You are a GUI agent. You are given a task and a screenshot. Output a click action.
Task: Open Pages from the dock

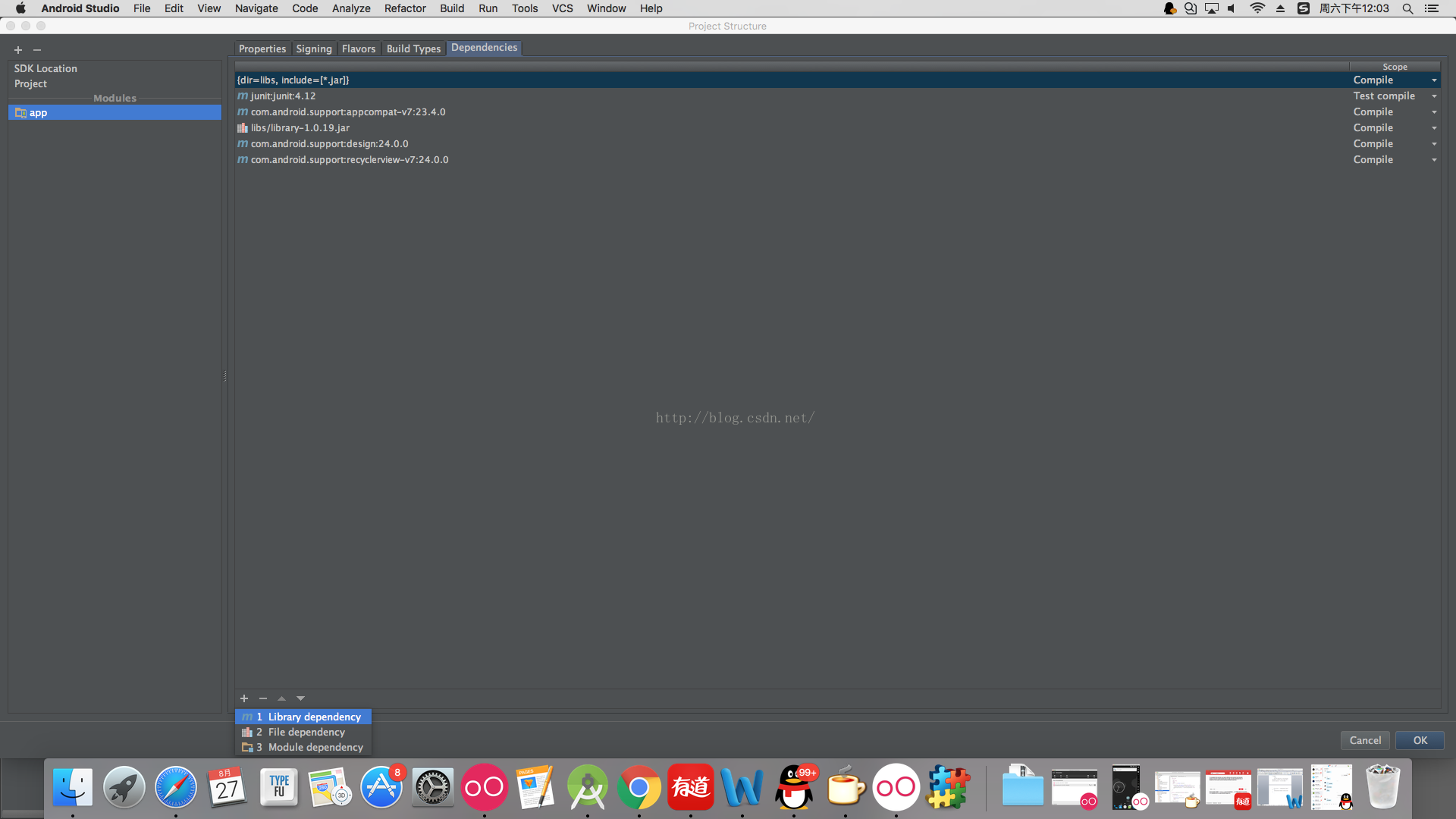pyautogui.click(x=536, y=787)
